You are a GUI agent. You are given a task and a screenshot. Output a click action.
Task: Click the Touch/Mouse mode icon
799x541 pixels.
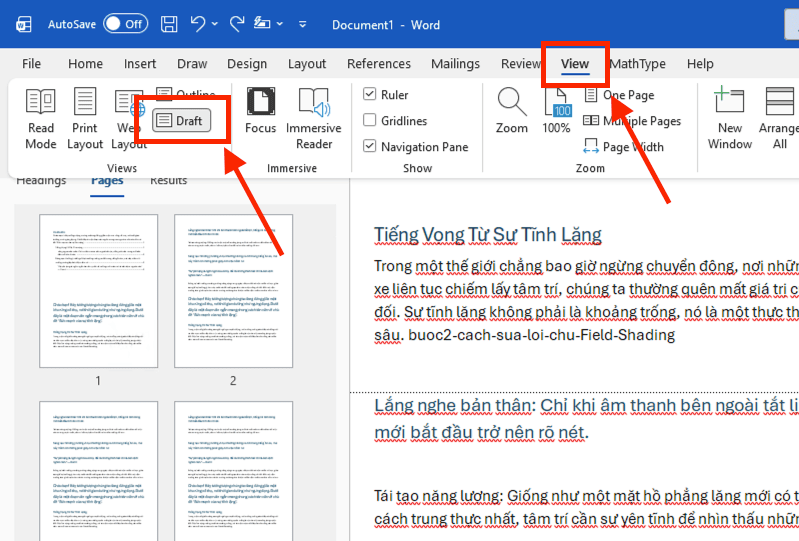coord(262,23)
